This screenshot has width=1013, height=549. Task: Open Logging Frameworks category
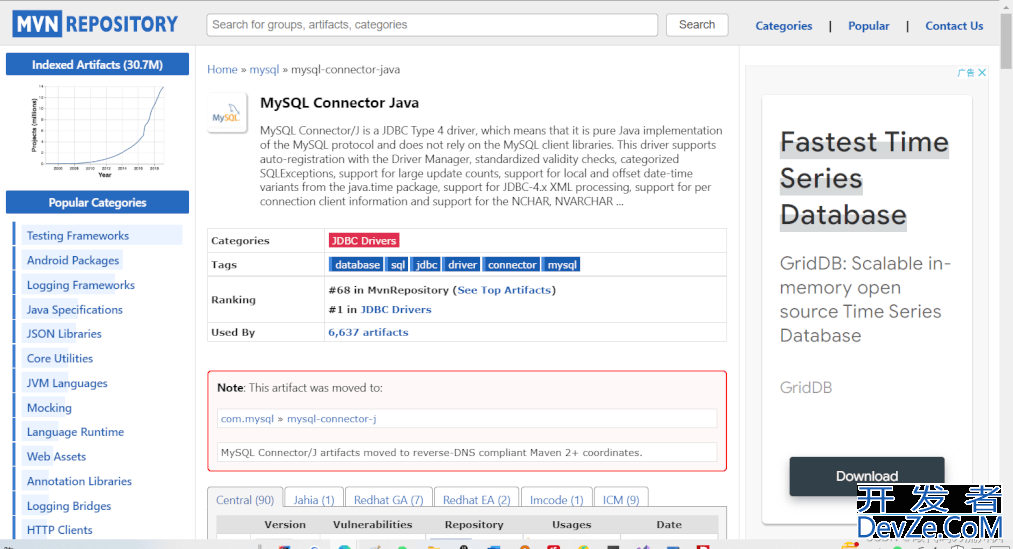(x=81, y=285)
